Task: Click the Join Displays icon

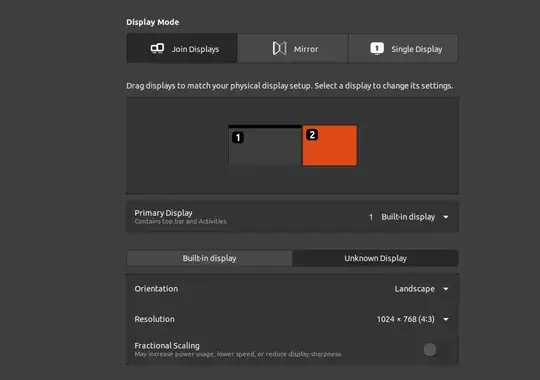Action: pos(157,48)
